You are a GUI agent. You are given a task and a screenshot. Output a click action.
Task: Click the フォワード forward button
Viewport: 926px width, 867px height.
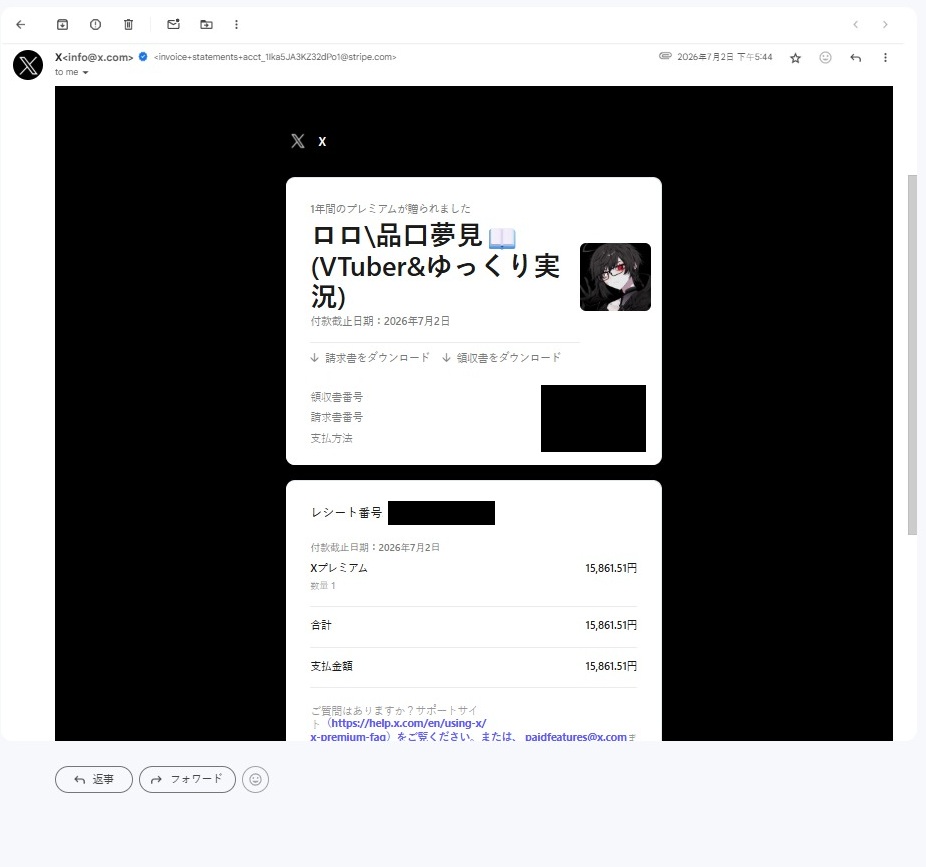pos(187,780)
